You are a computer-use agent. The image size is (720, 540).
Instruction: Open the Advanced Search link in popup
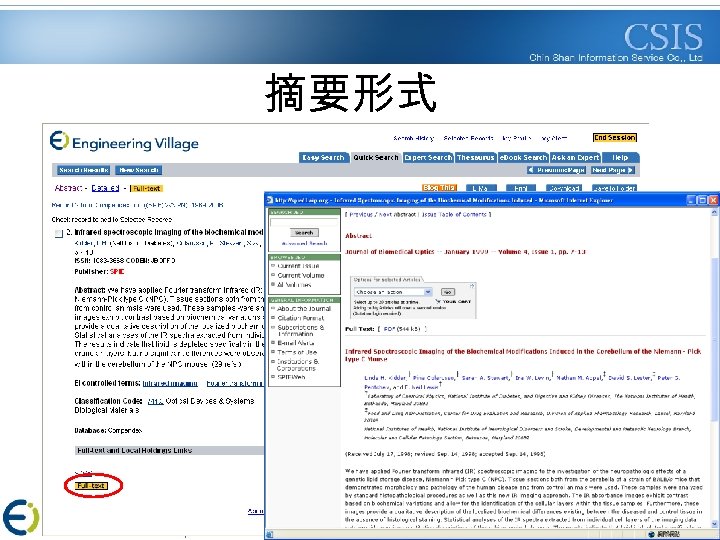(304, 243)
